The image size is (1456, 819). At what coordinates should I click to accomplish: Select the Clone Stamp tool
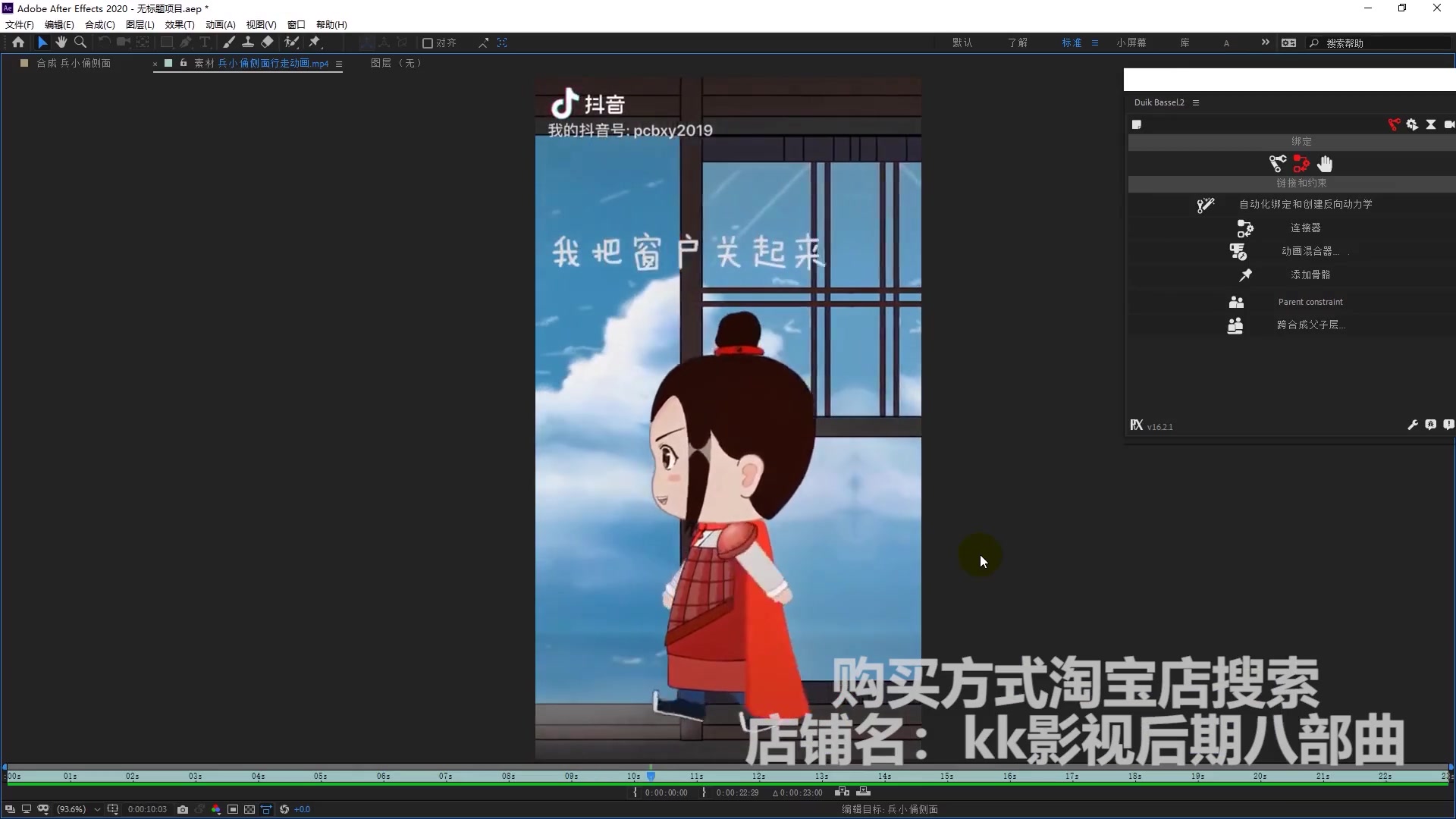pos(248,42)
